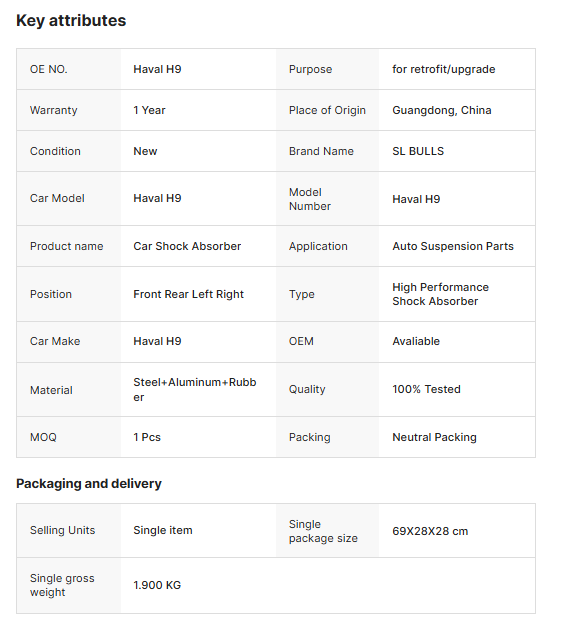Select the Warranty value 1 Year
This screenshot has height=632, width=564.
click(149, 110)
